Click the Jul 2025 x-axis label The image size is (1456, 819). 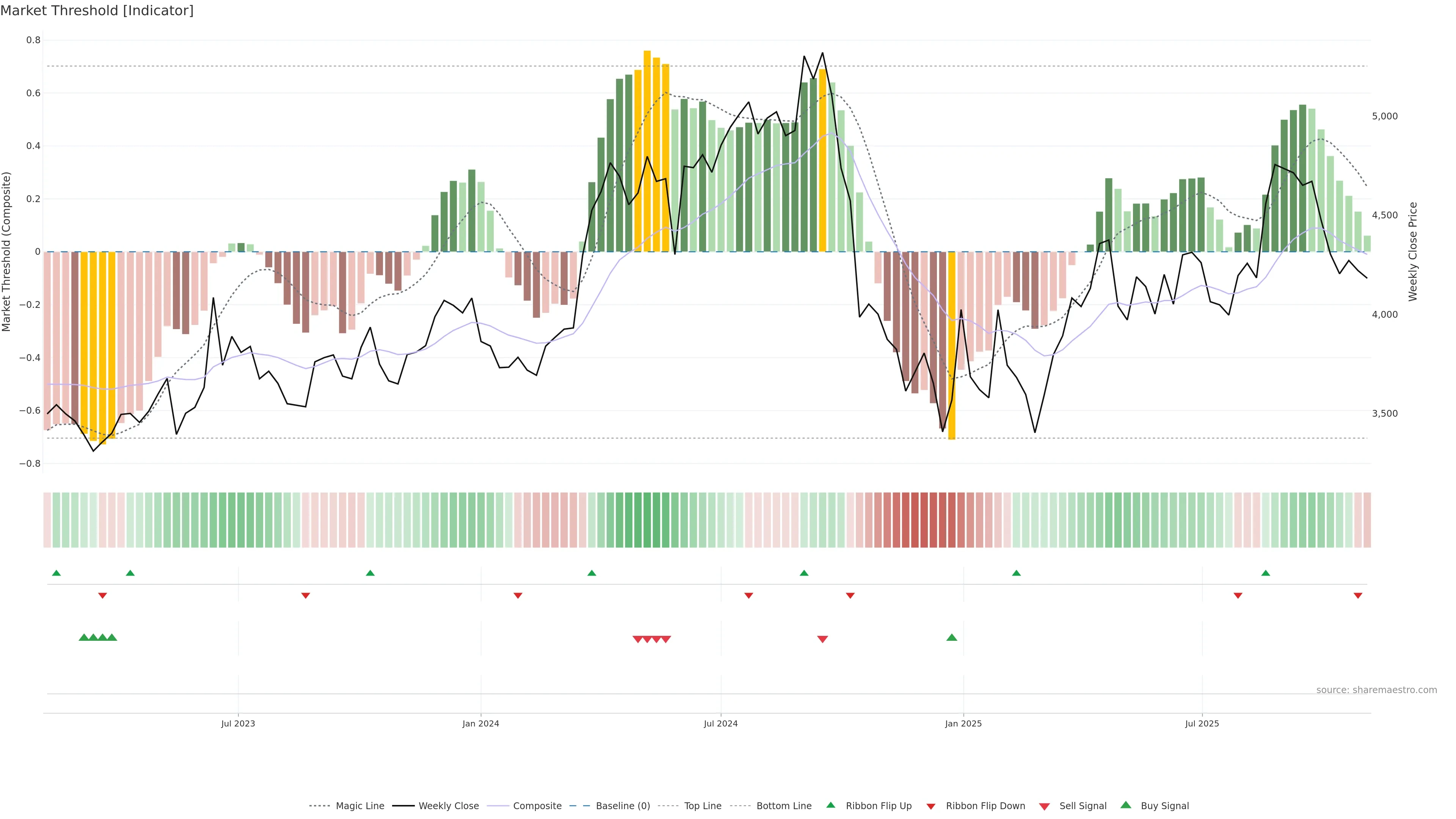[x=1202, y=723]
